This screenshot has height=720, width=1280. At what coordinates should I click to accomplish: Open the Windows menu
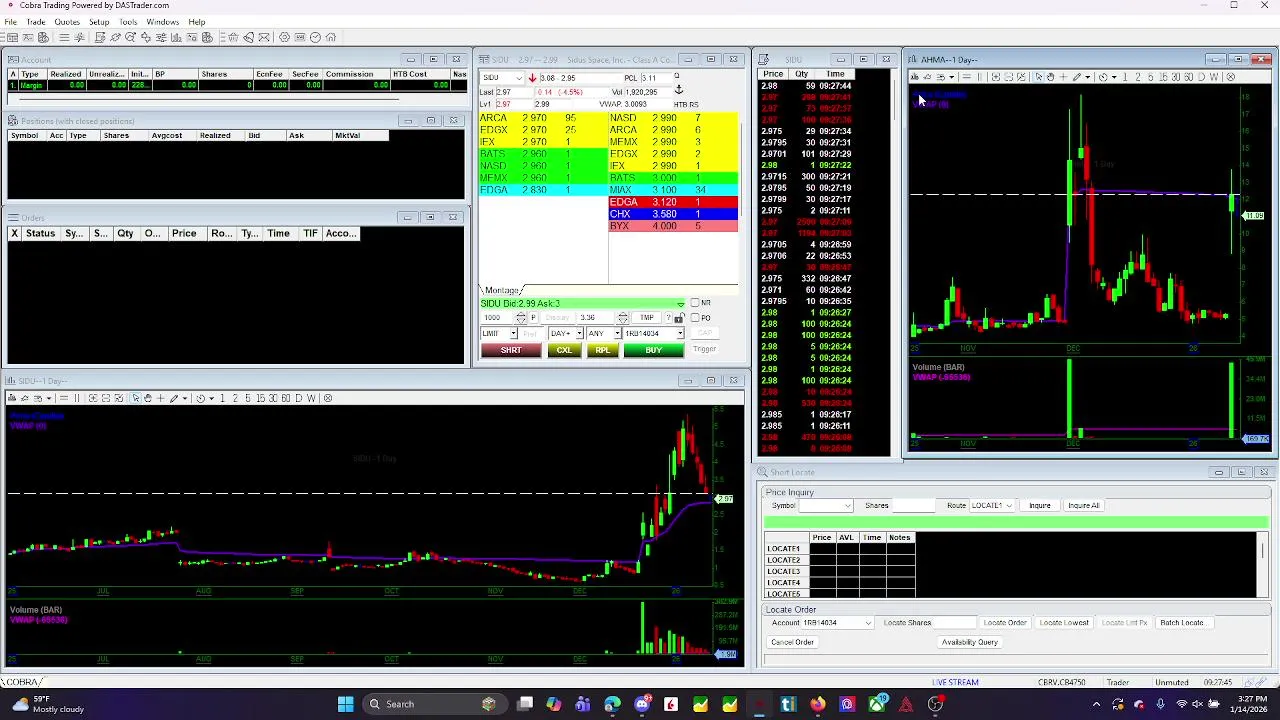162,22
